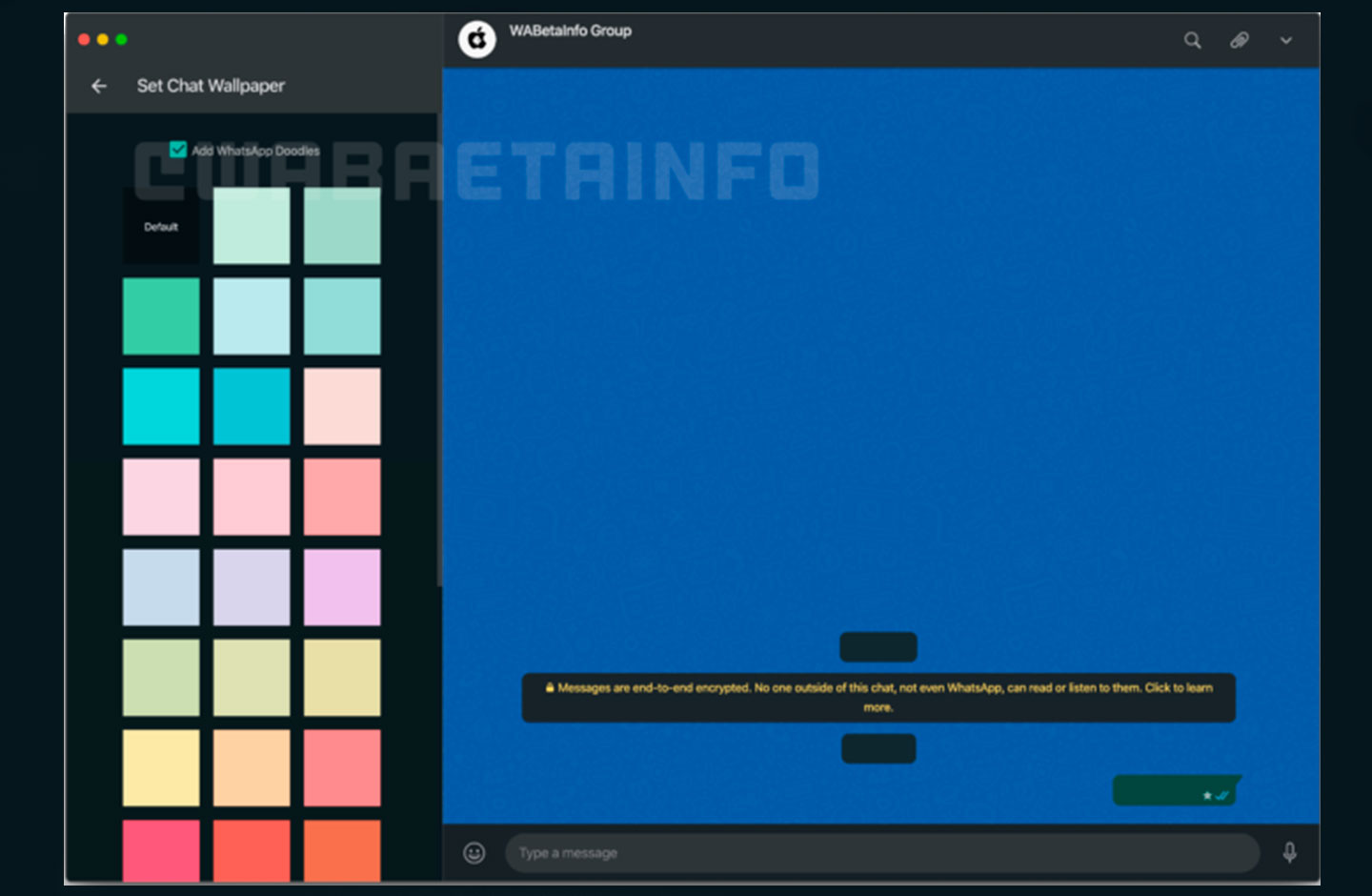The width and height of the screenshot is (1372, 896).
Task: Select the Default wallpaper swatch
Action: tap(161, 226)
